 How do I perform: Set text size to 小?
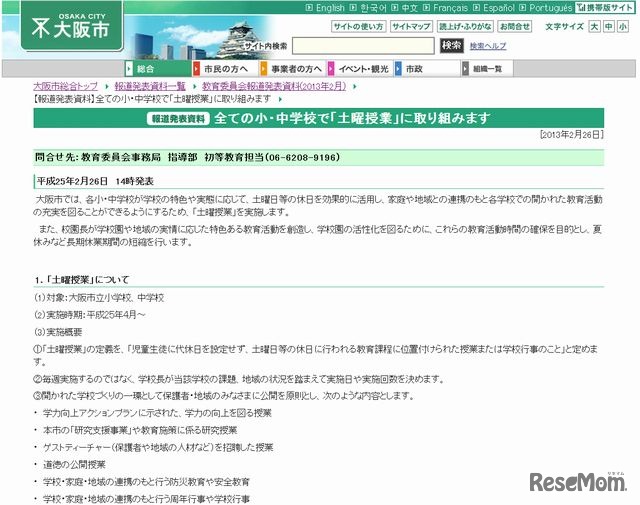(x=622, y=27)
